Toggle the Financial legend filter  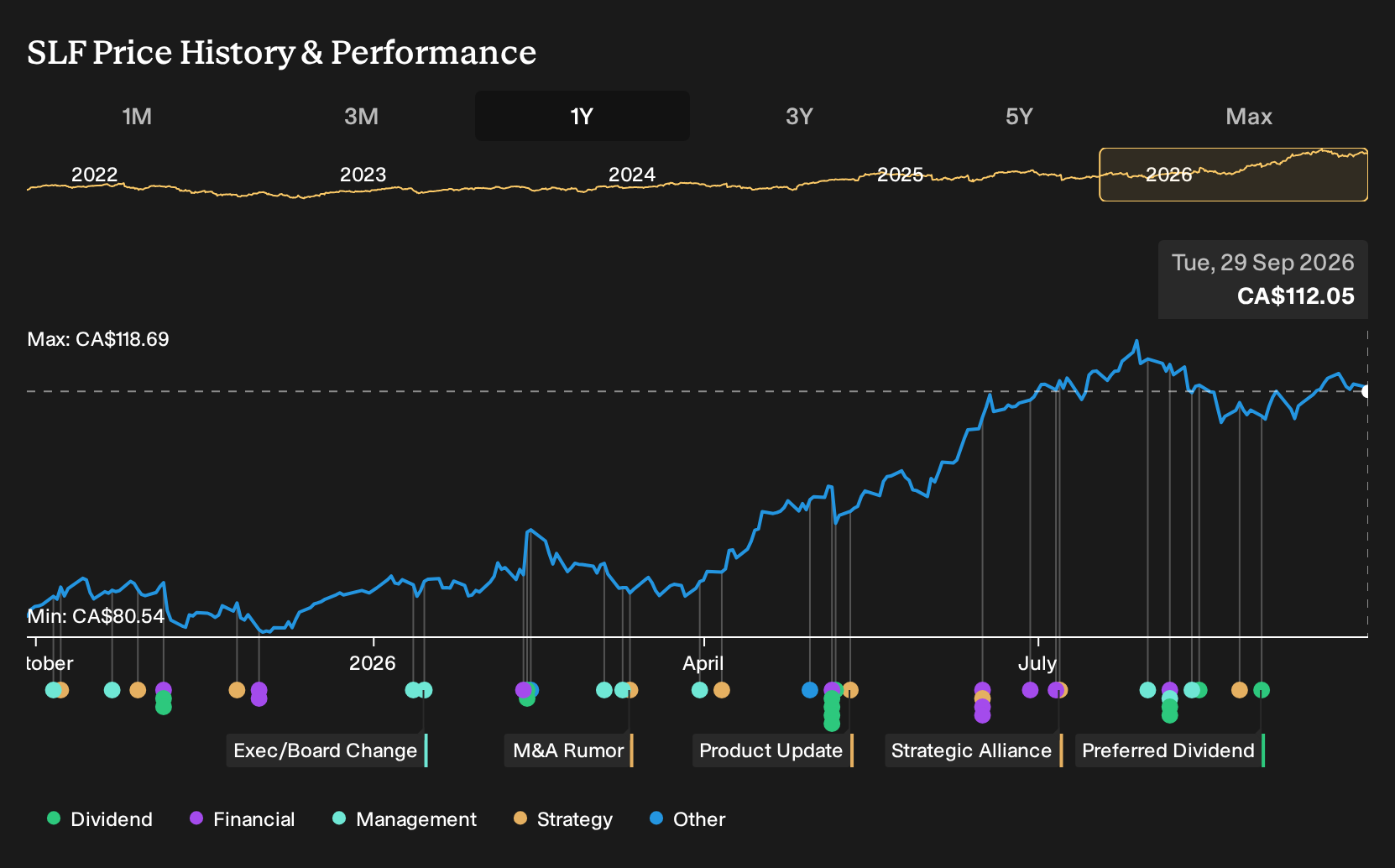[243, 818]
